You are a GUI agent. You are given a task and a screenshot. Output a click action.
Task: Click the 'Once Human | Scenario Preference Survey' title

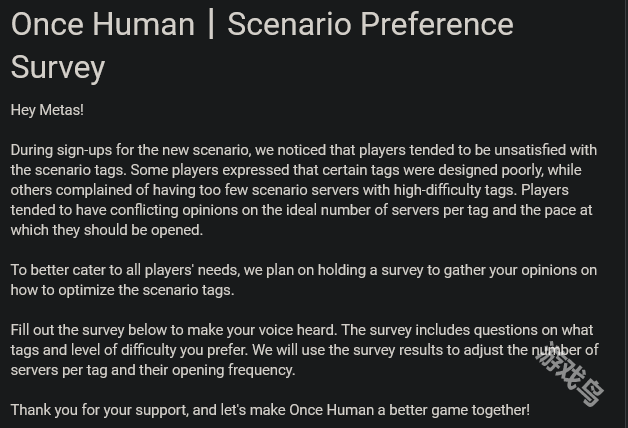(262, 45)
